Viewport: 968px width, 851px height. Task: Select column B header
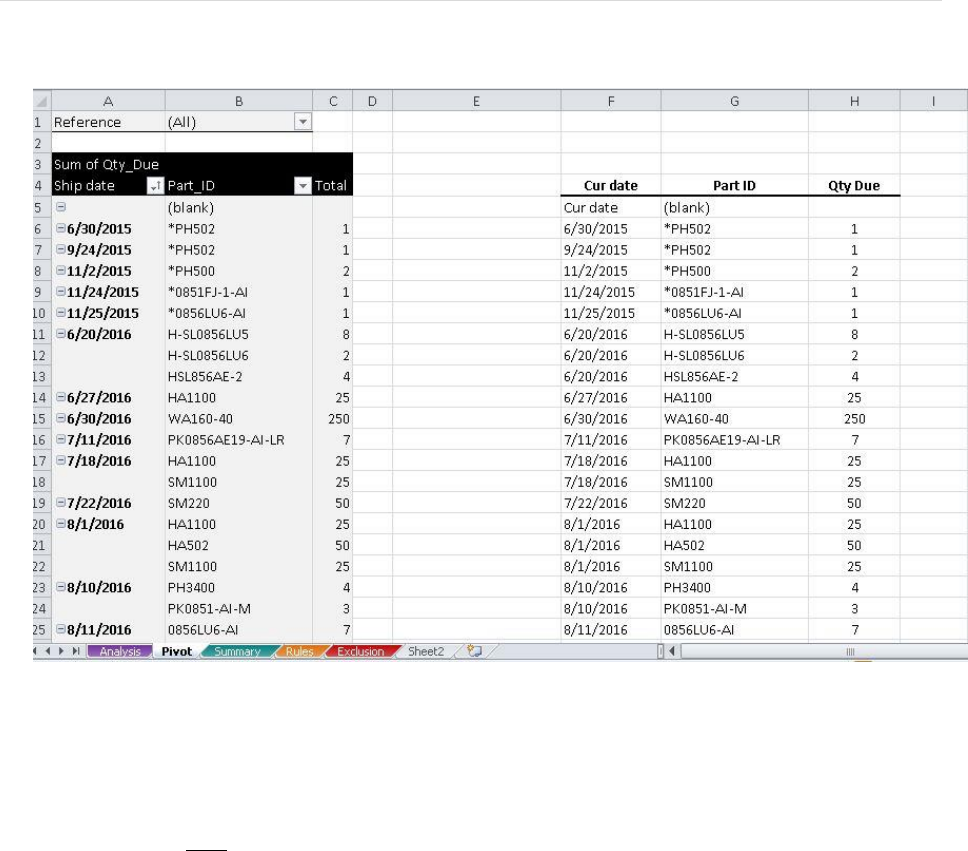238,101
